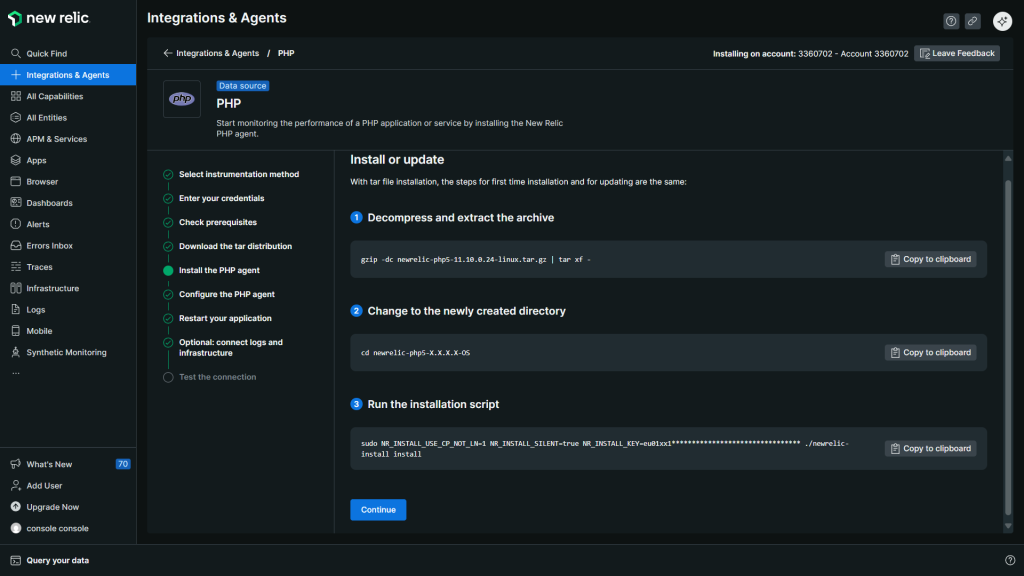Viewport: 1024px width, 576px height.
Task: Select the 'Check prerequisites' completed step
Action: point(217,222)
